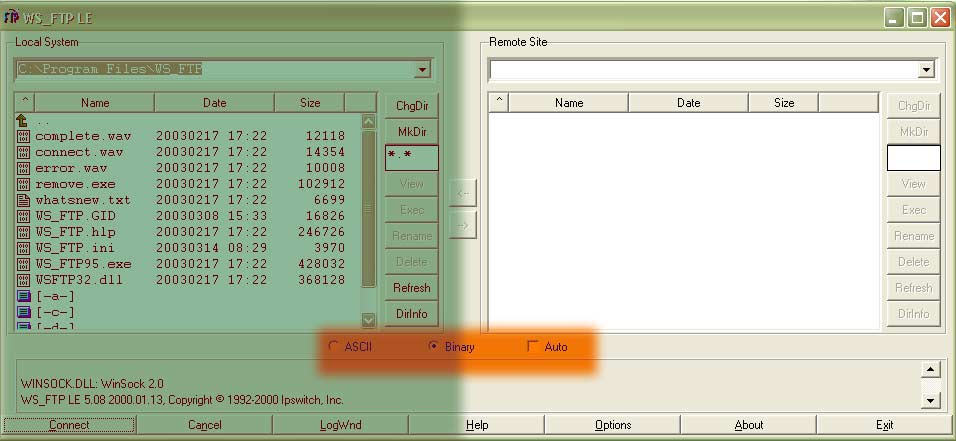Sort local files by Name column
956x441 pixels.
pyautogui.click(x=95, y=103)
